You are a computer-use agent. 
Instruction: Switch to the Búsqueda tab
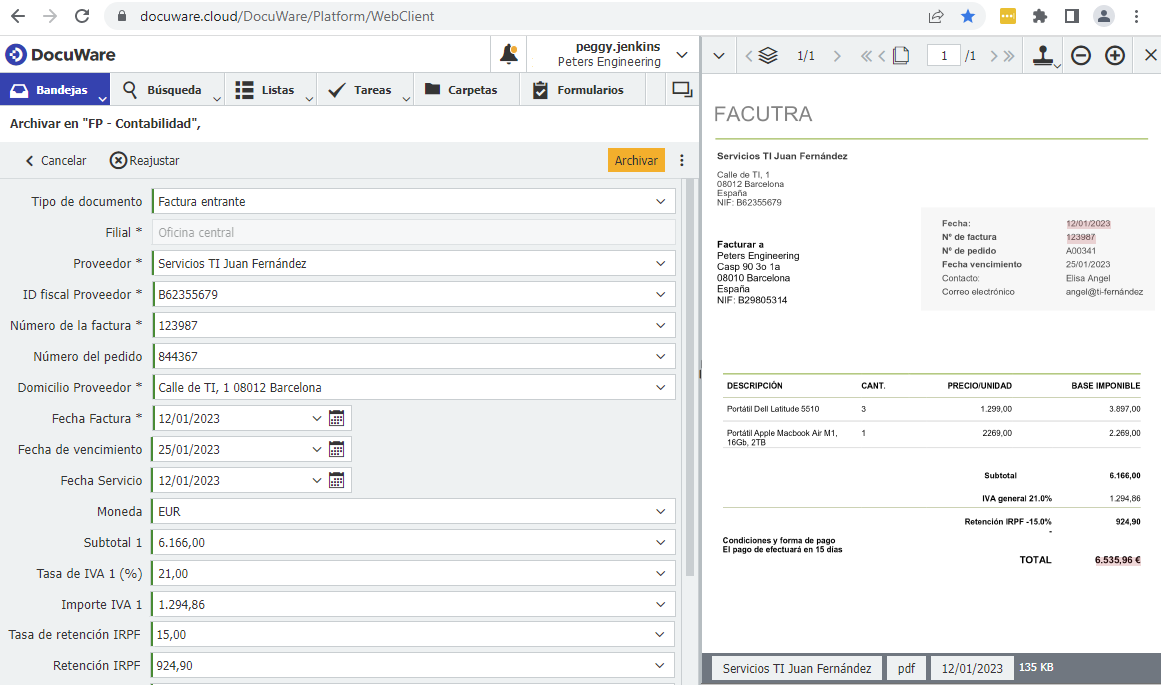(165, 90)
